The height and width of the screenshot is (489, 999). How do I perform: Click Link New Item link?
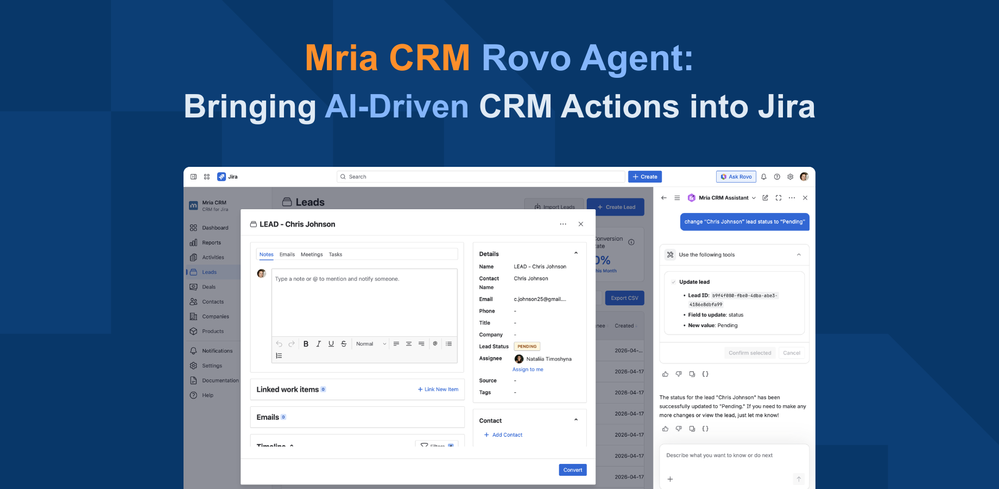point(438,389)
